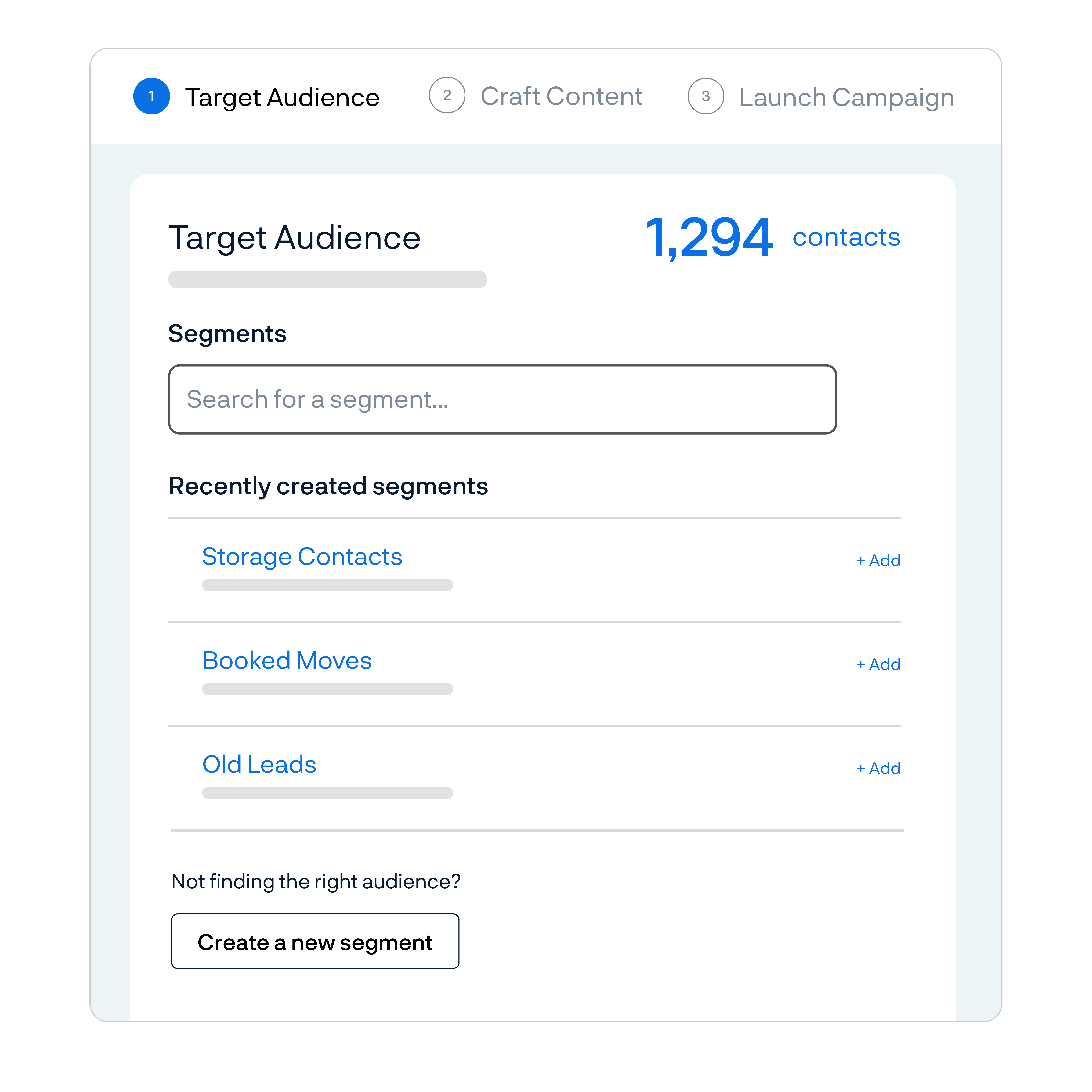
Task: Click Create a new segment button
Action: pos(315,941)
